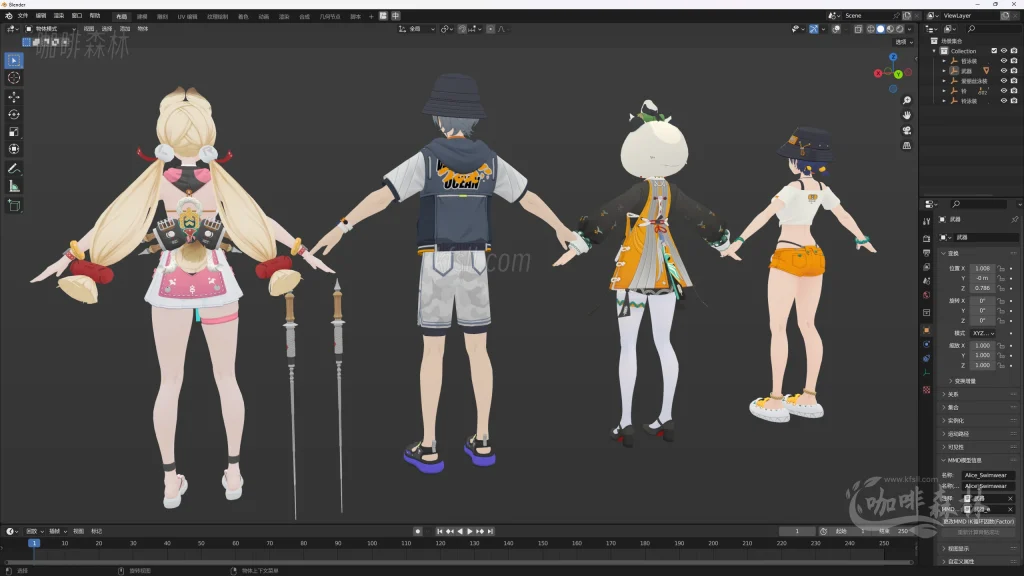Screen dimensions: 1024x576
Task: Activate the 3D Cursor tool
Action: (14, 78)
